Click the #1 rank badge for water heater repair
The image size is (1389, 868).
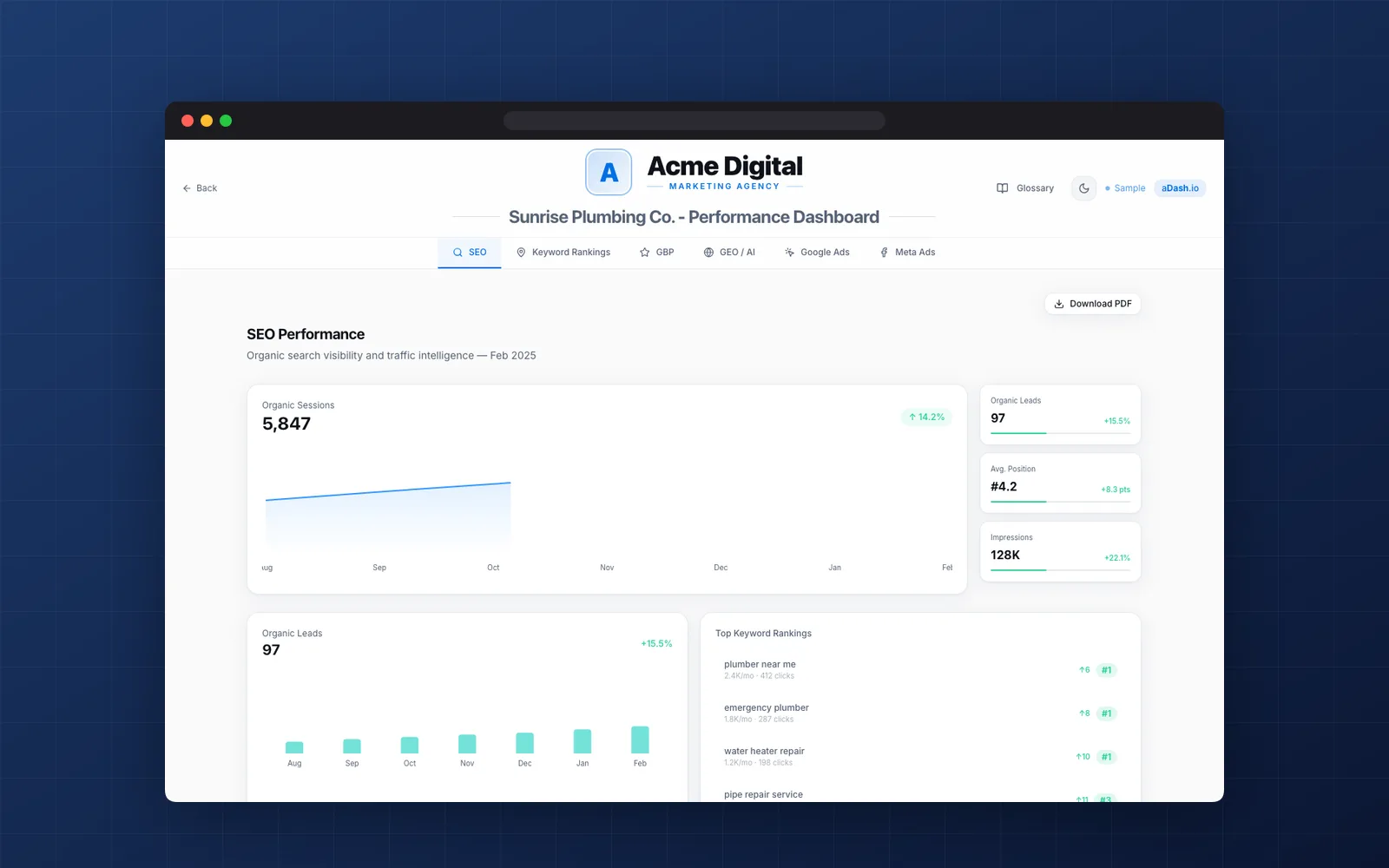coord(1106,757)
